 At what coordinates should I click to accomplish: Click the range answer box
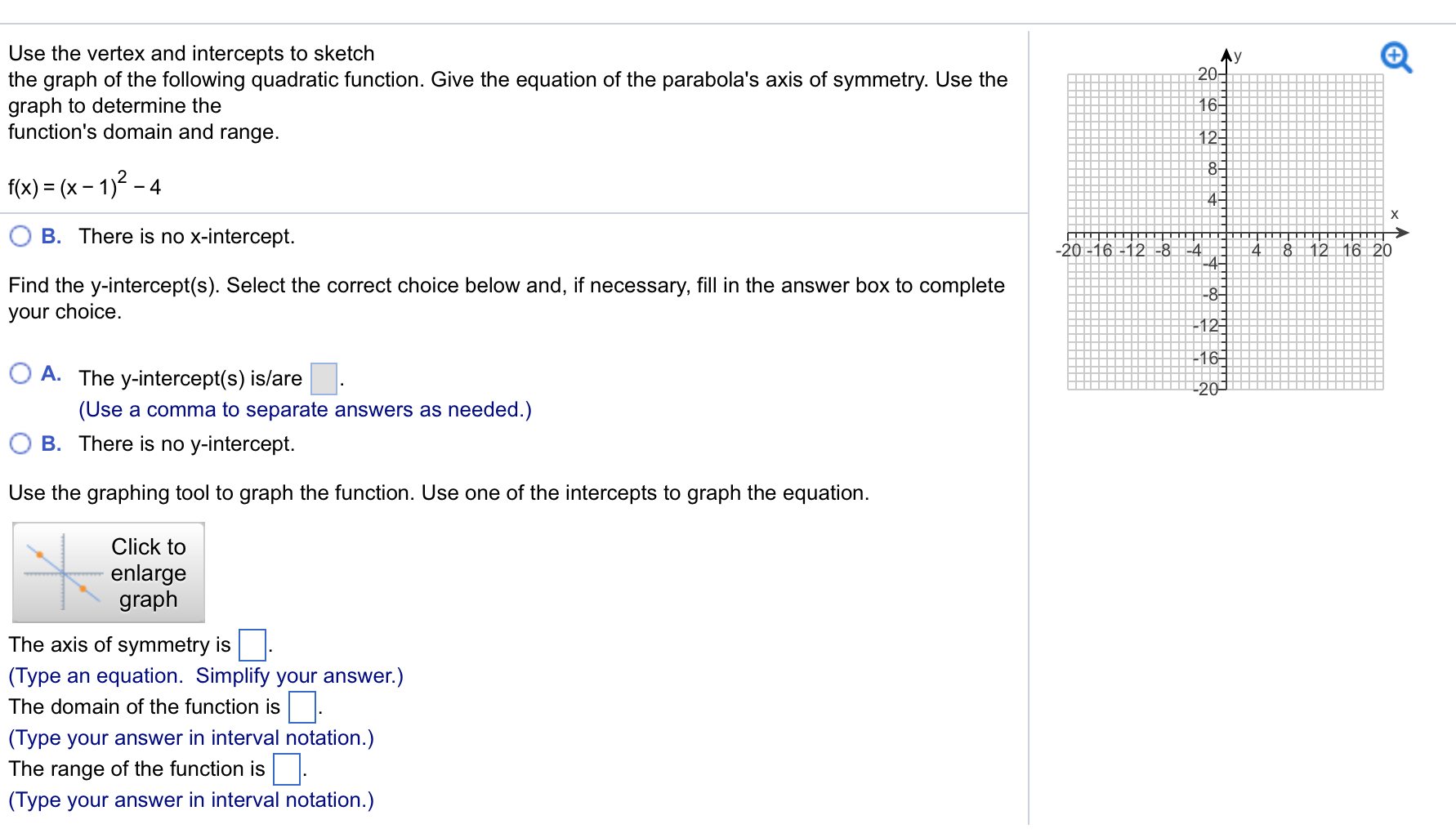(x=285, y=768)
